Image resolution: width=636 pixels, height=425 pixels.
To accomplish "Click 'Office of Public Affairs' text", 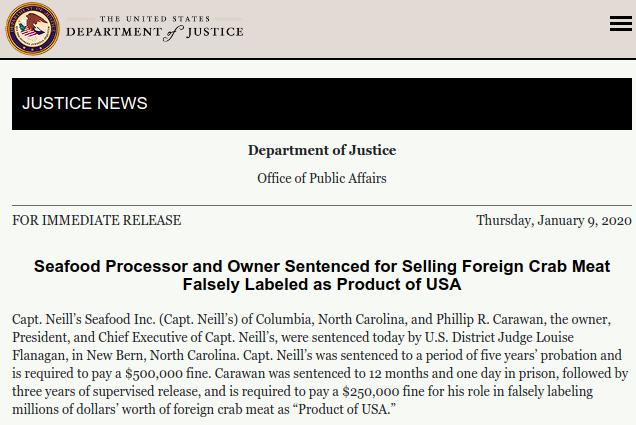I will coord(322,178).
